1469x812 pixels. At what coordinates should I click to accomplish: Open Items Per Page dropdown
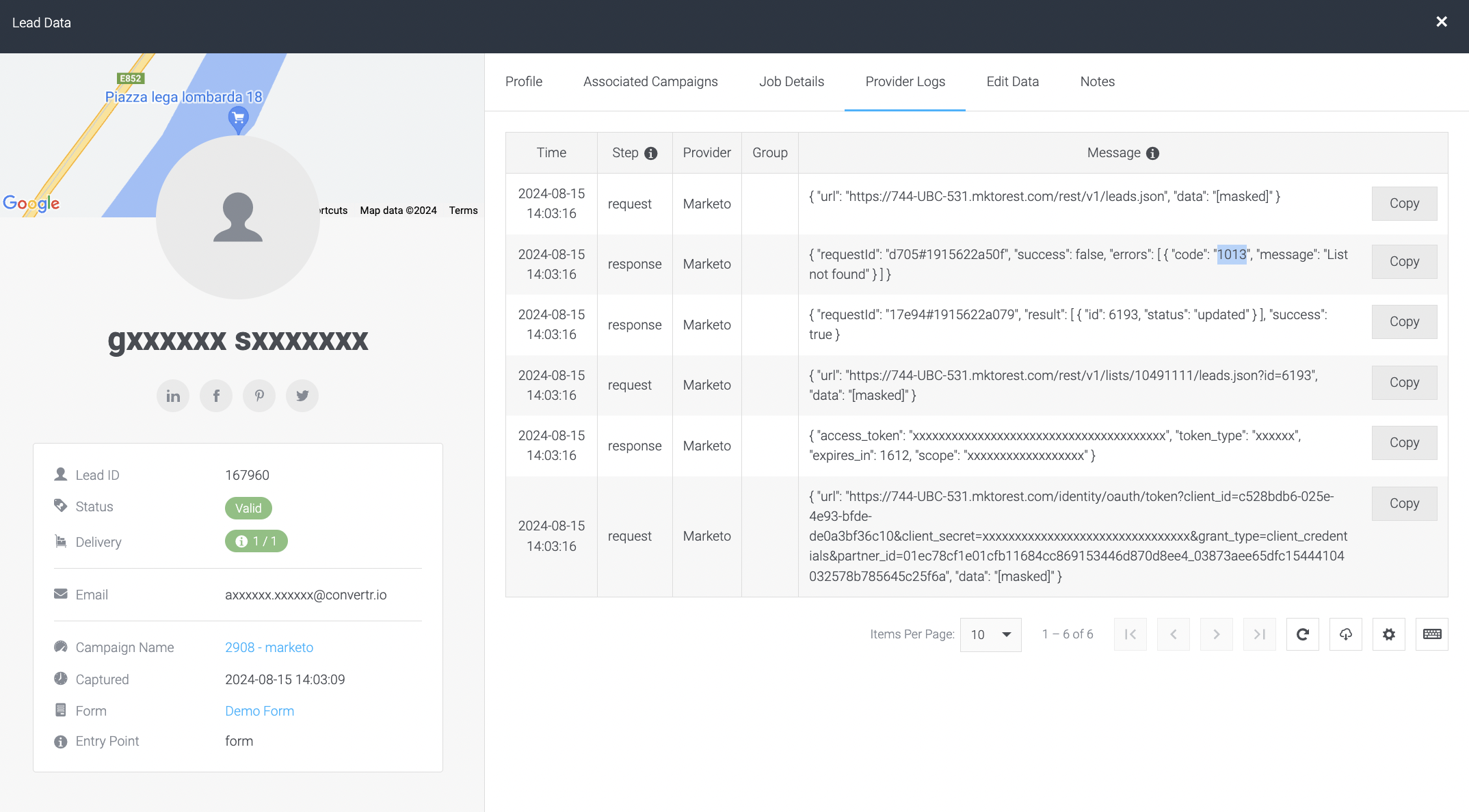pos(991,634)
